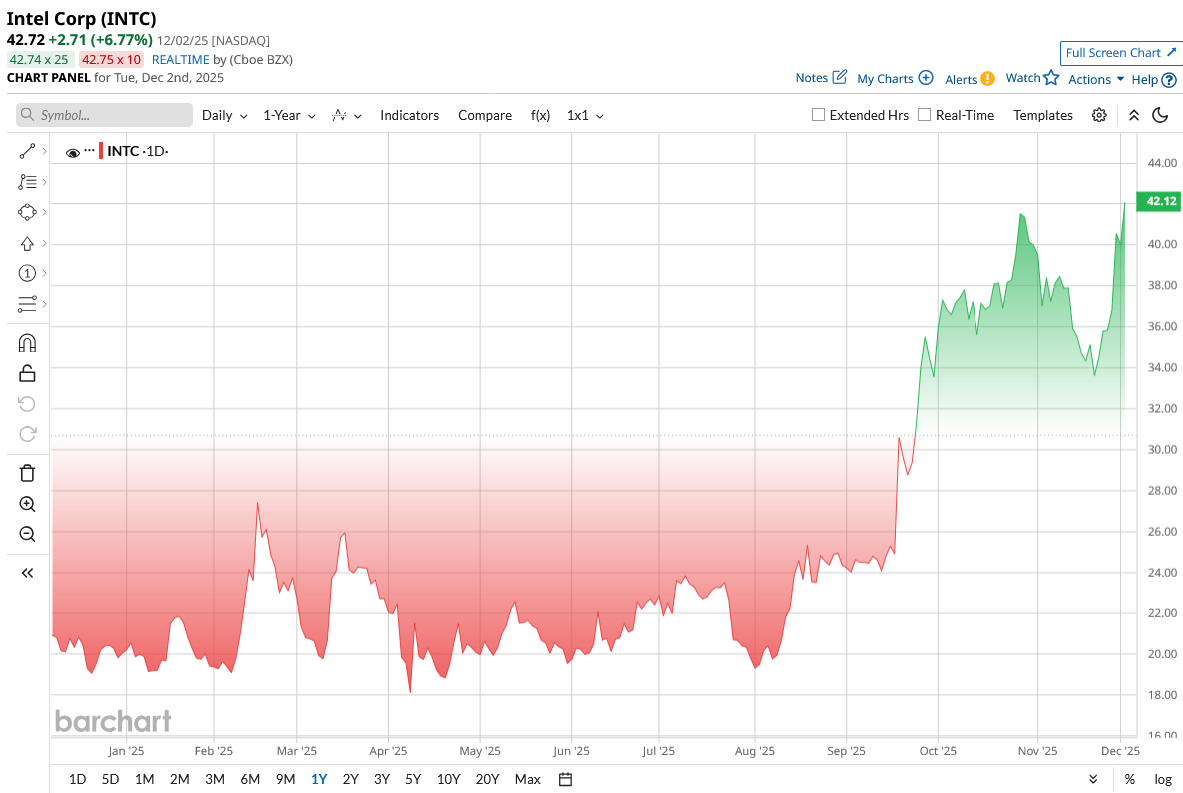Open the Daily frequency dropdown
The image size is (1183, 793).
[225, 115]
